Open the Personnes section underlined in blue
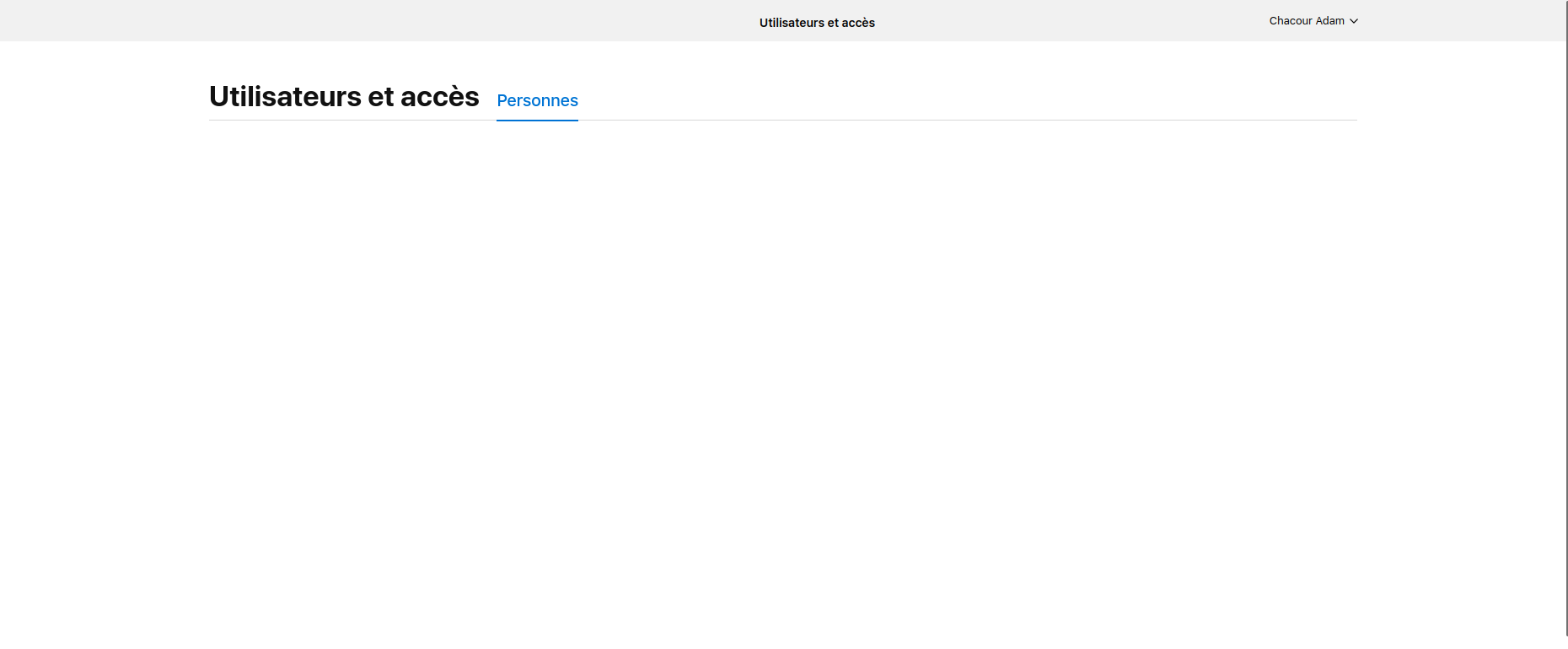 [x=537, y=100]
